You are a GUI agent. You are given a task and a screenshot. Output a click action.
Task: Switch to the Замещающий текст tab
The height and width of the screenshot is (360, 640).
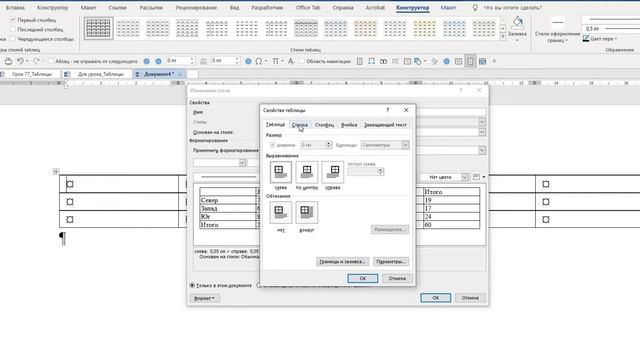click(385, 124)
